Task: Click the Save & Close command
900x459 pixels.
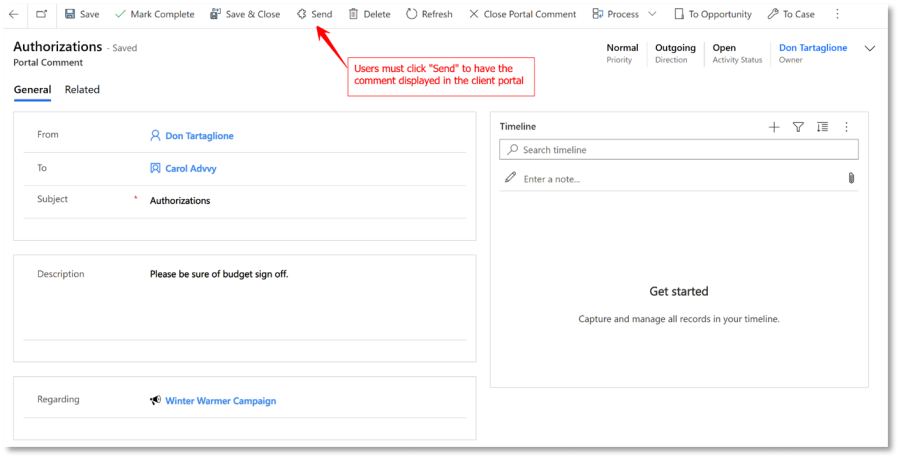Action: pyautogui.click(x=245, y=14)
